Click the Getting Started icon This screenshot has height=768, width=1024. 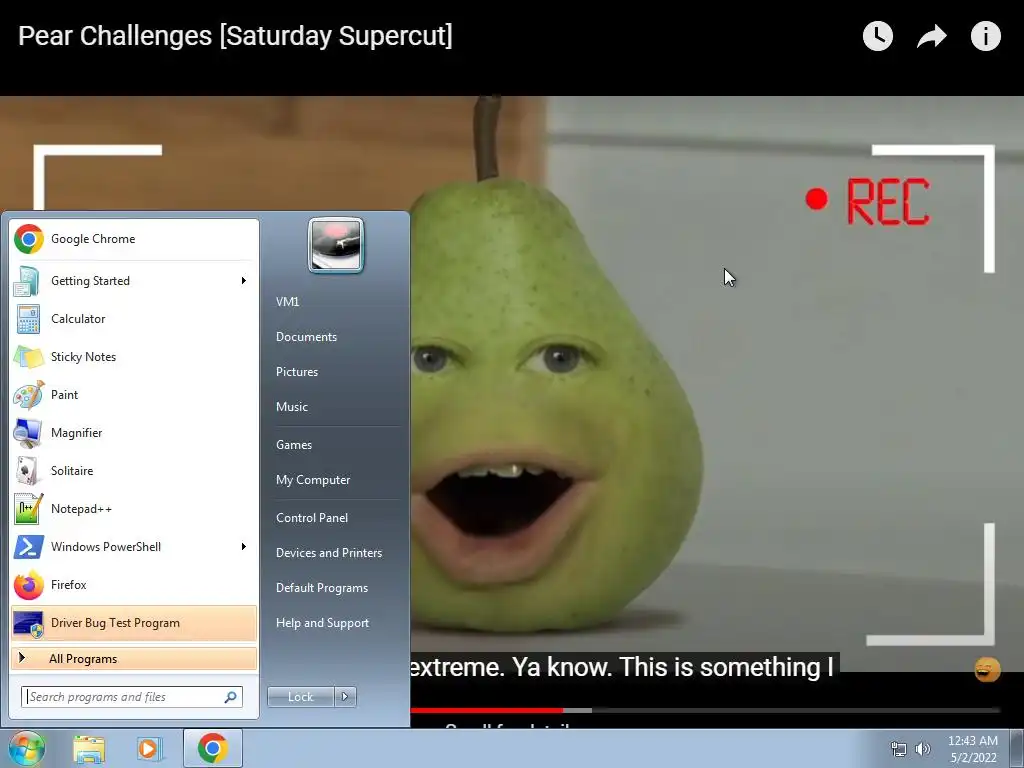[x=28, y=281]
